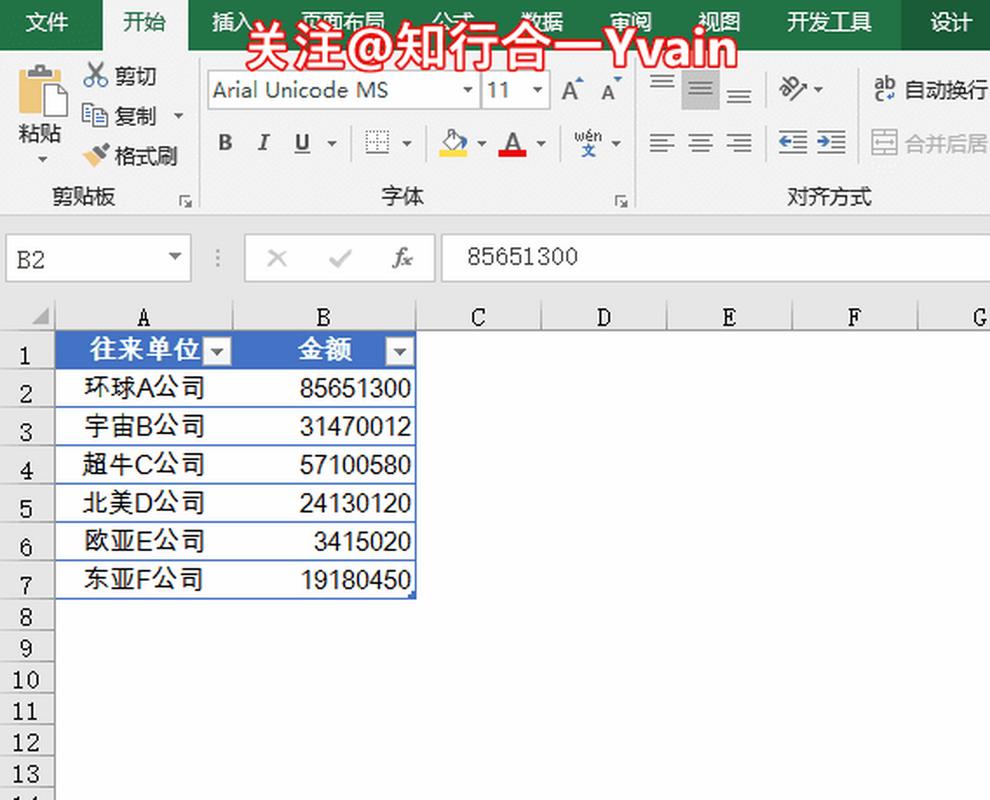Select cell 欧亚E公司
The width and height of the screenshot is (990, 800).
pos(144,541)
